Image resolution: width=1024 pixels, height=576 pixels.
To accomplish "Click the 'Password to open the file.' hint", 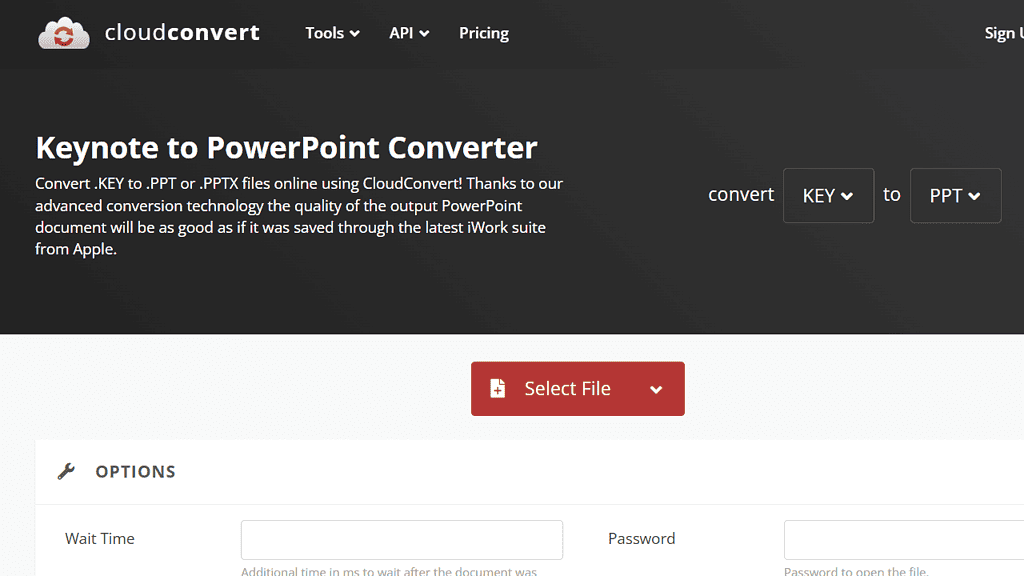I will pos(856,571).
